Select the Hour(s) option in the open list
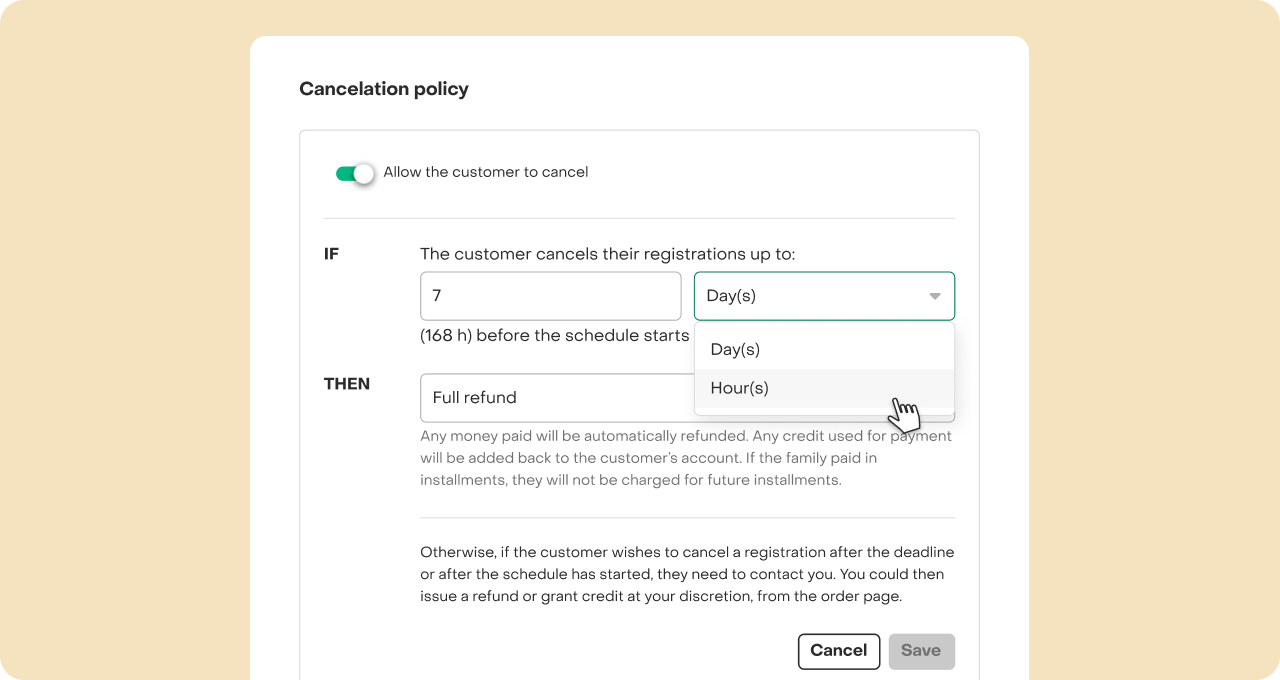The image size is (1280, 680). pos(824,388)
